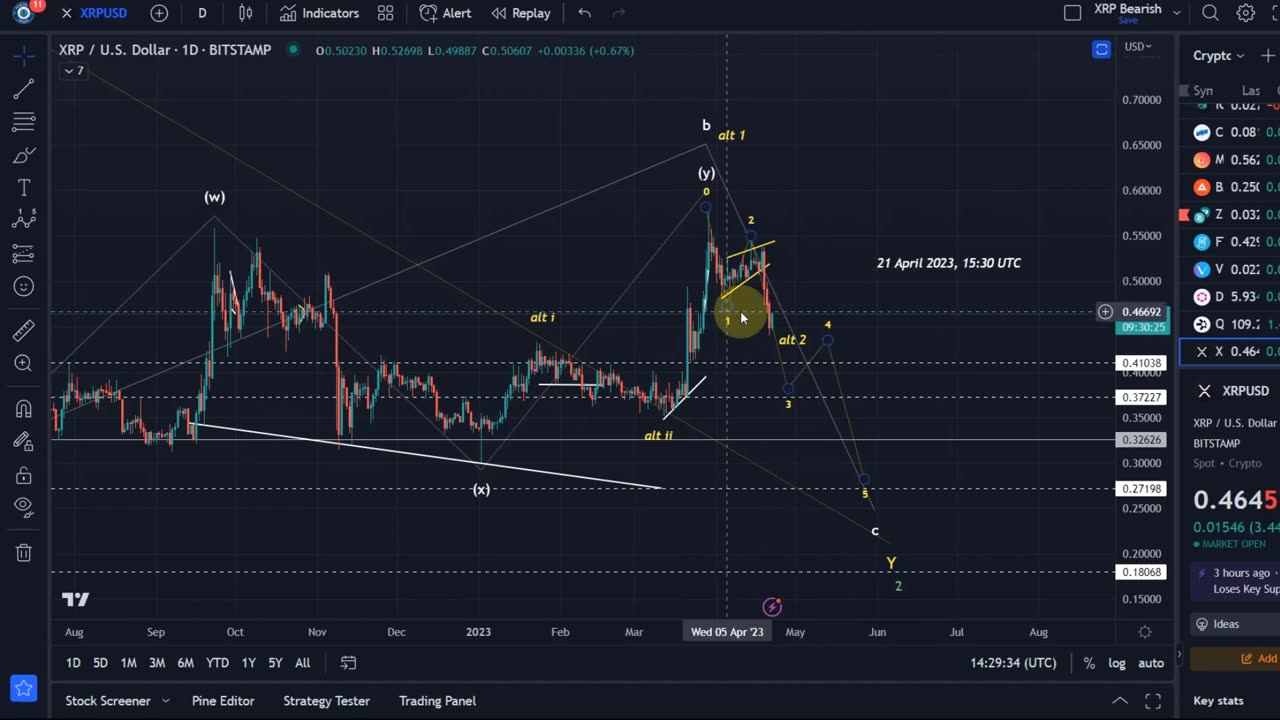This screenshot has width=1280, height=720.
Task: Open the Trading Panel tab
Action: pos(437,701)
